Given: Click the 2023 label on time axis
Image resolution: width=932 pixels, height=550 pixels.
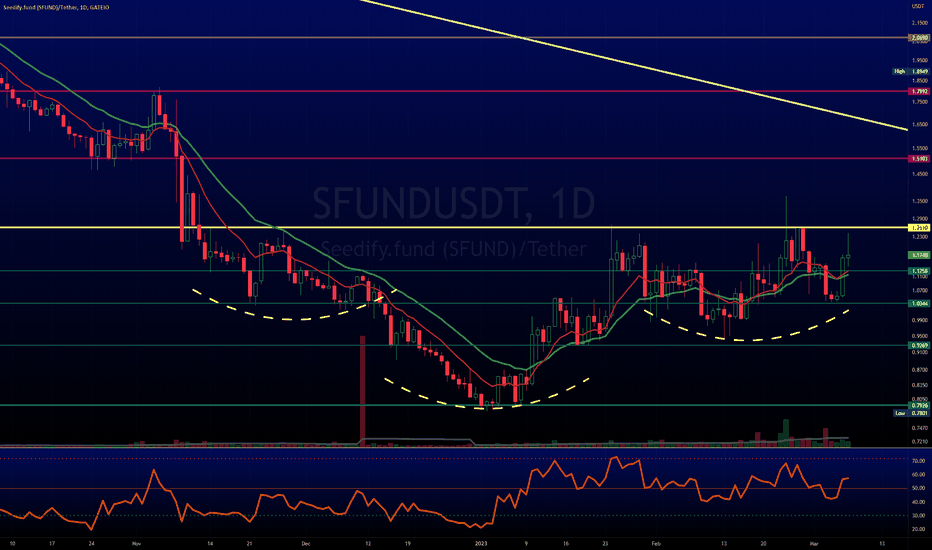Looking at the screenshot, I should (x=481, y=543).
